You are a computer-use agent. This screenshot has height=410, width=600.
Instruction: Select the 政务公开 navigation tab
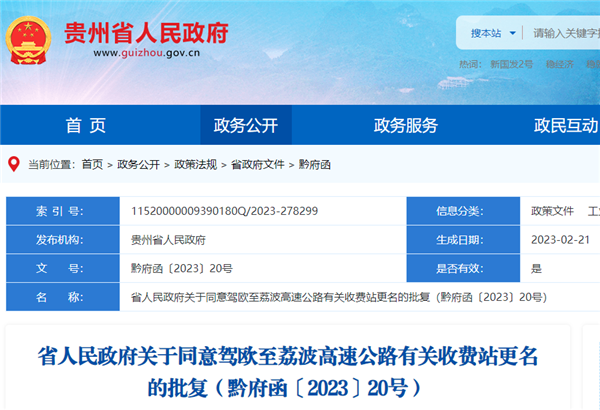[x=246, y=126]
